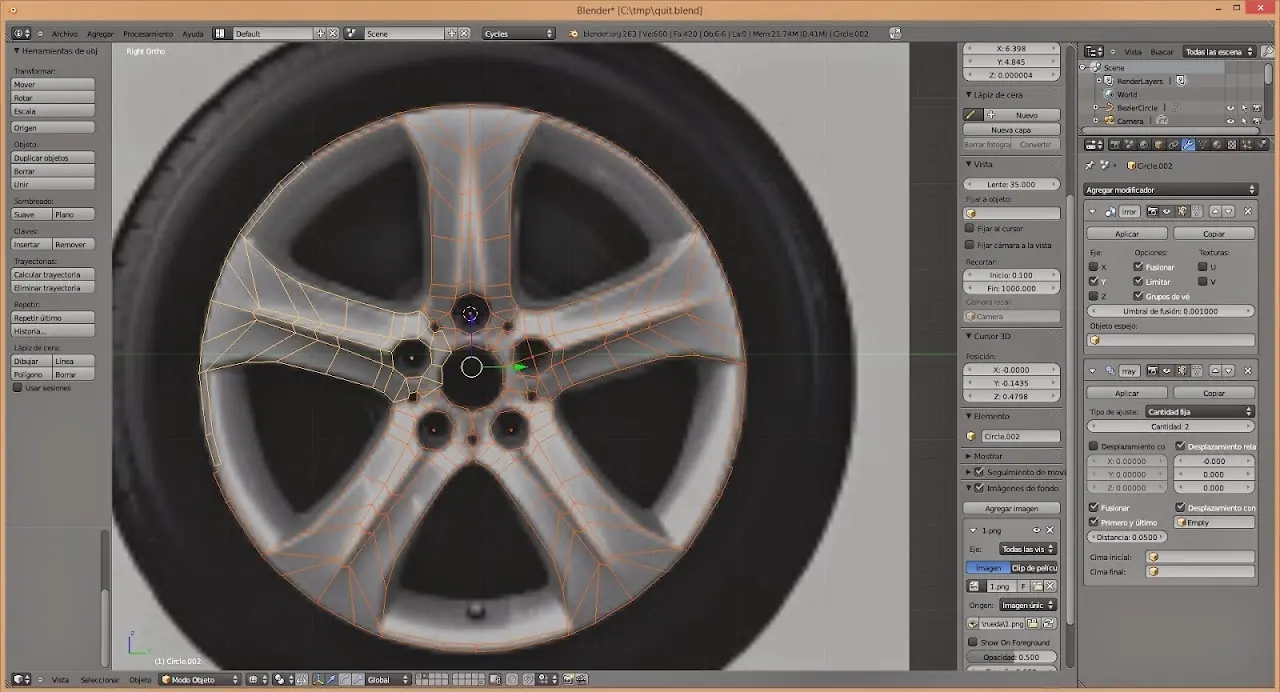Toggle Camera visibility eye in outliner

pos(1231,121)
